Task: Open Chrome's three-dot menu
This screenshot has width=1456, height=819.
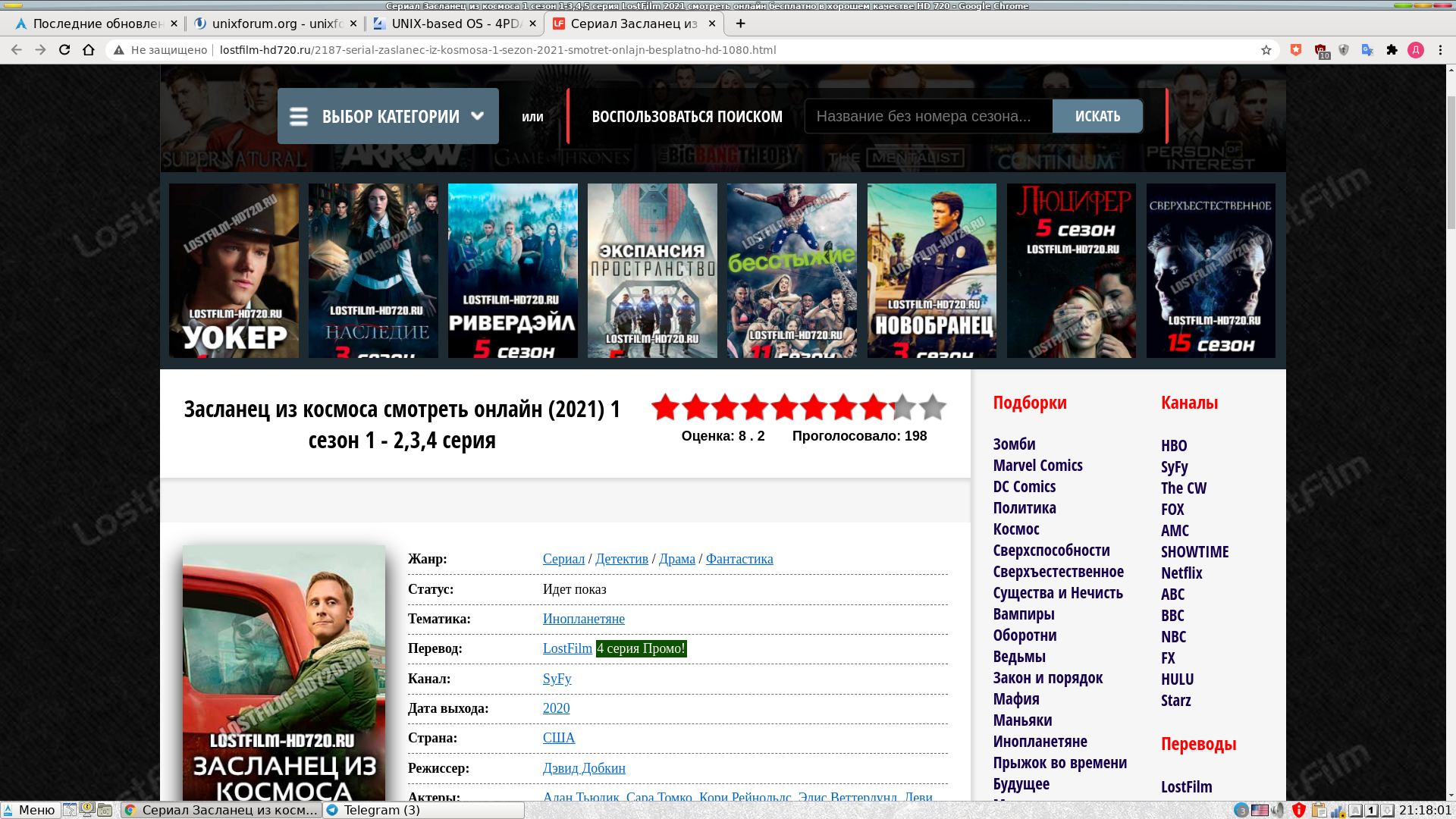Action: click(1440, 50)
